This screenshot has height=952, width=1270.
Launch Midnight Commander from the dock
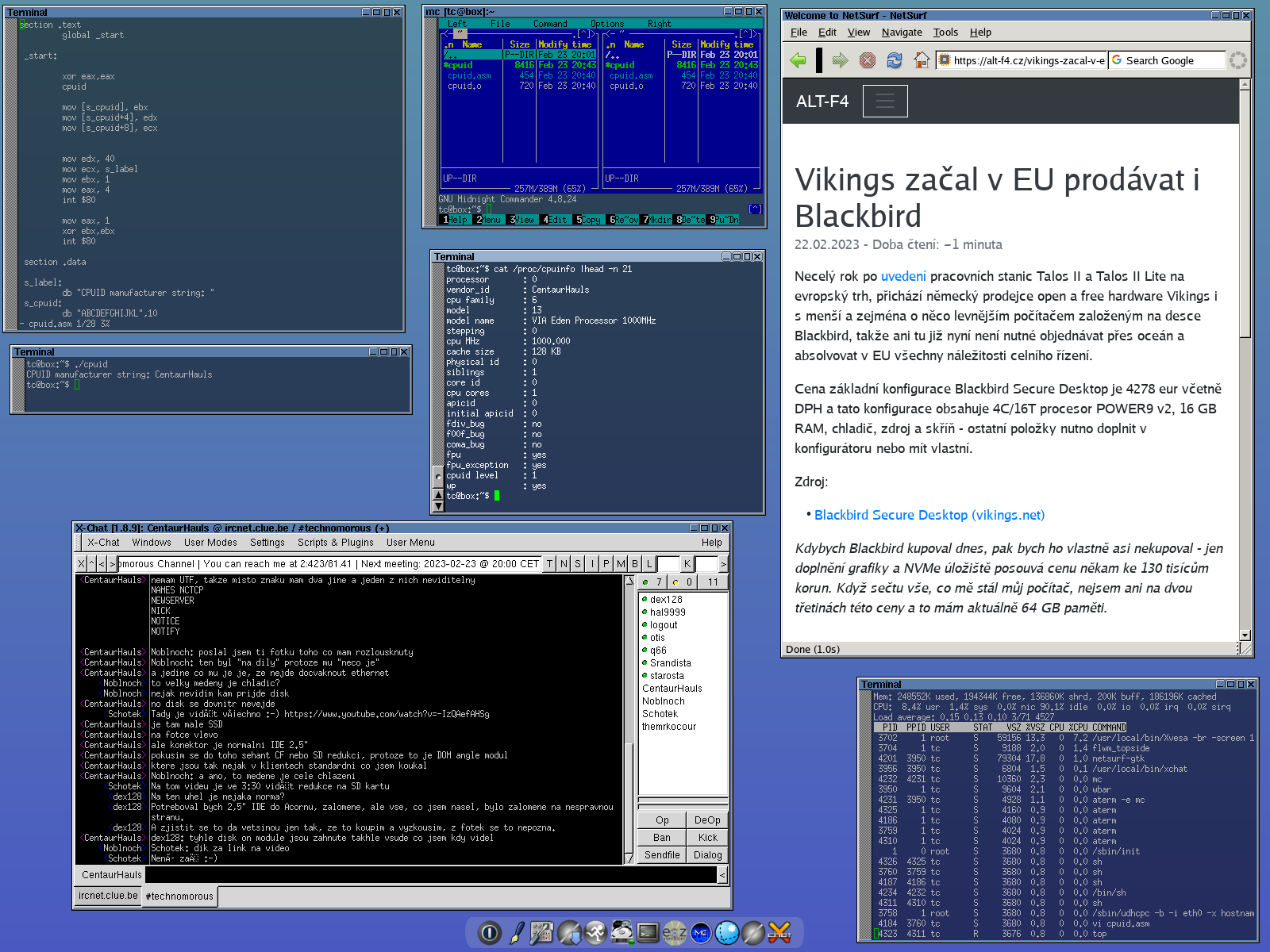click(x=700, y=933)
